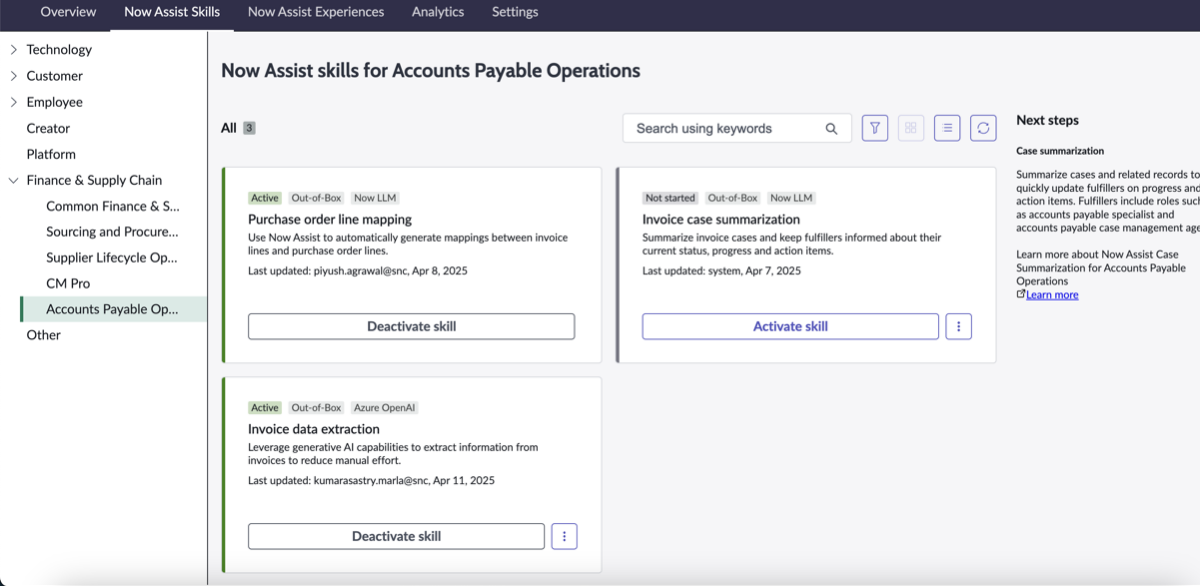The image size is (1200, 586).
Task: Activate the Invoice case summarization skill
Action: pos(790,326)
